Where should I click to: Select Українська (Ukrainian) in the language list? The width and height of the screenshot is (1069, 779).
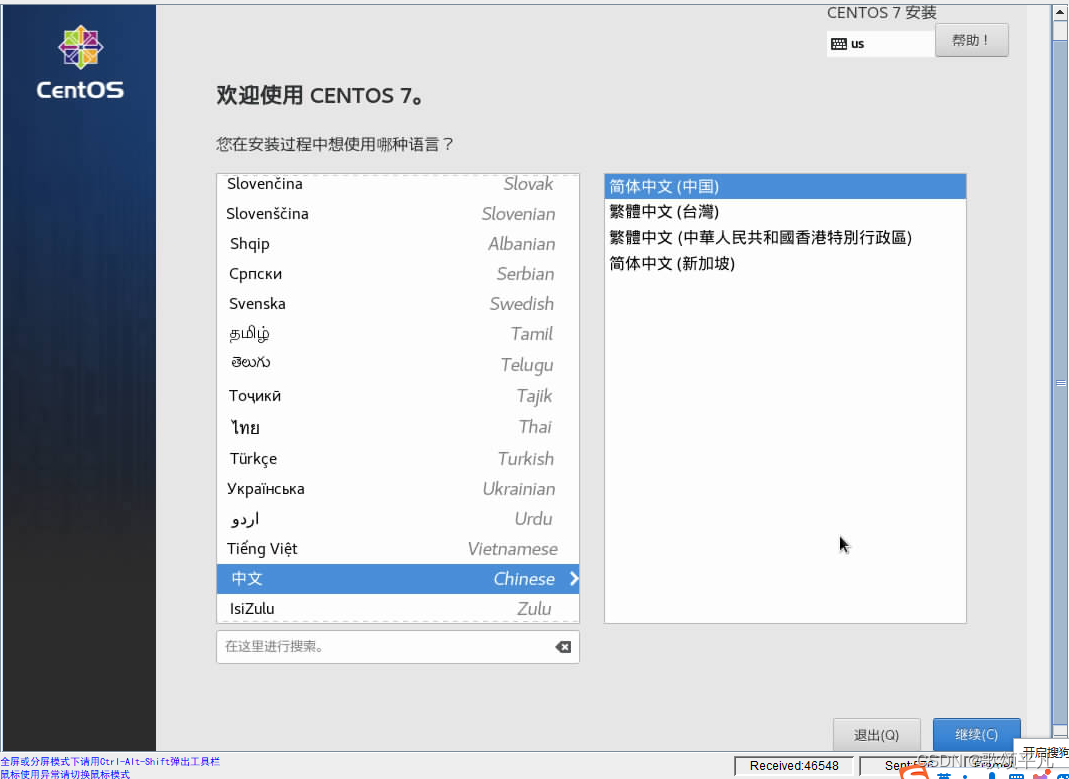[x=397, y=489]
